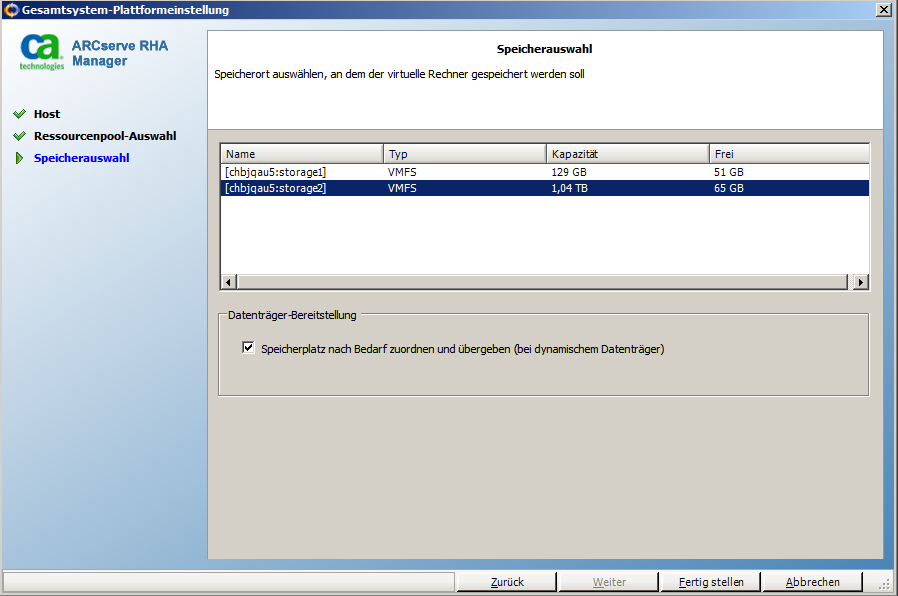The image size is (898, 596).
Task: Sort the table by the Typ column header
Action: pyautogui.click(x=464, y=154)
